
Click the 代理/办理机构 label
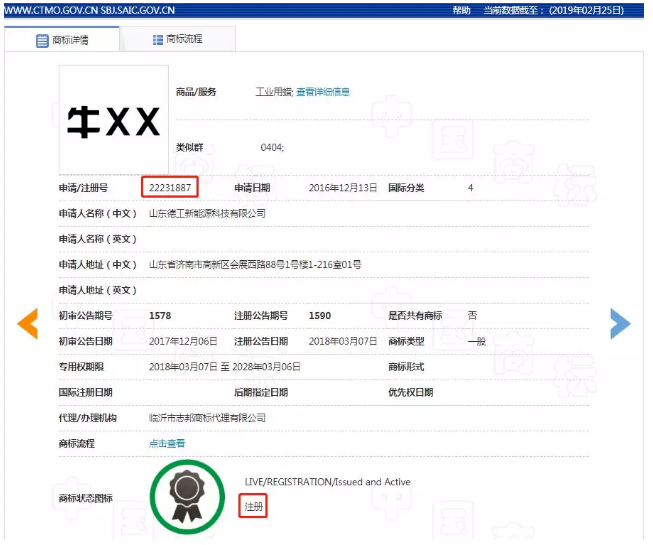pyautogui.click(x=87, y=418)
